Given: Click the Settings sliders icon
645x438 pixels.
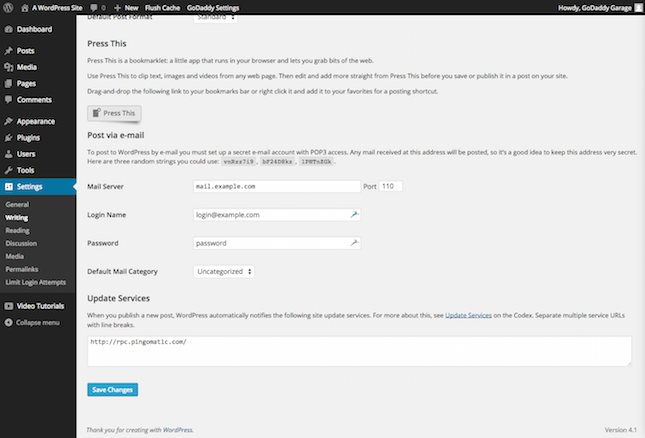Looking at the screenshot, I should (x=9, y=187).
